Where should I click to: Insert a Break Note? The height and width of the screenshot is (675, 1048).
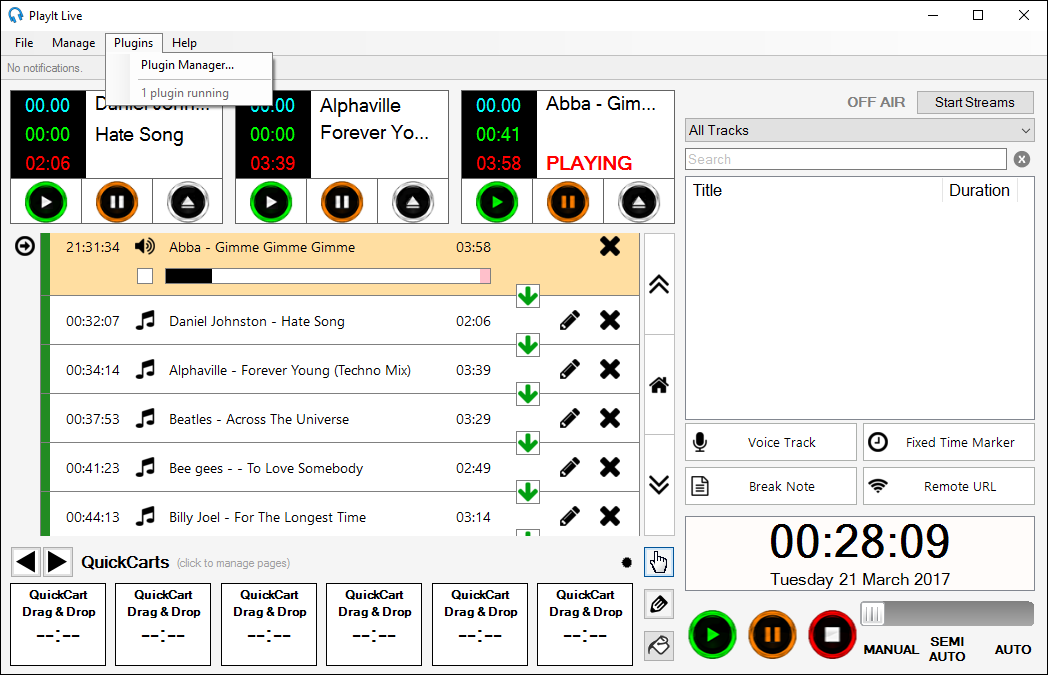click(771, 486)
